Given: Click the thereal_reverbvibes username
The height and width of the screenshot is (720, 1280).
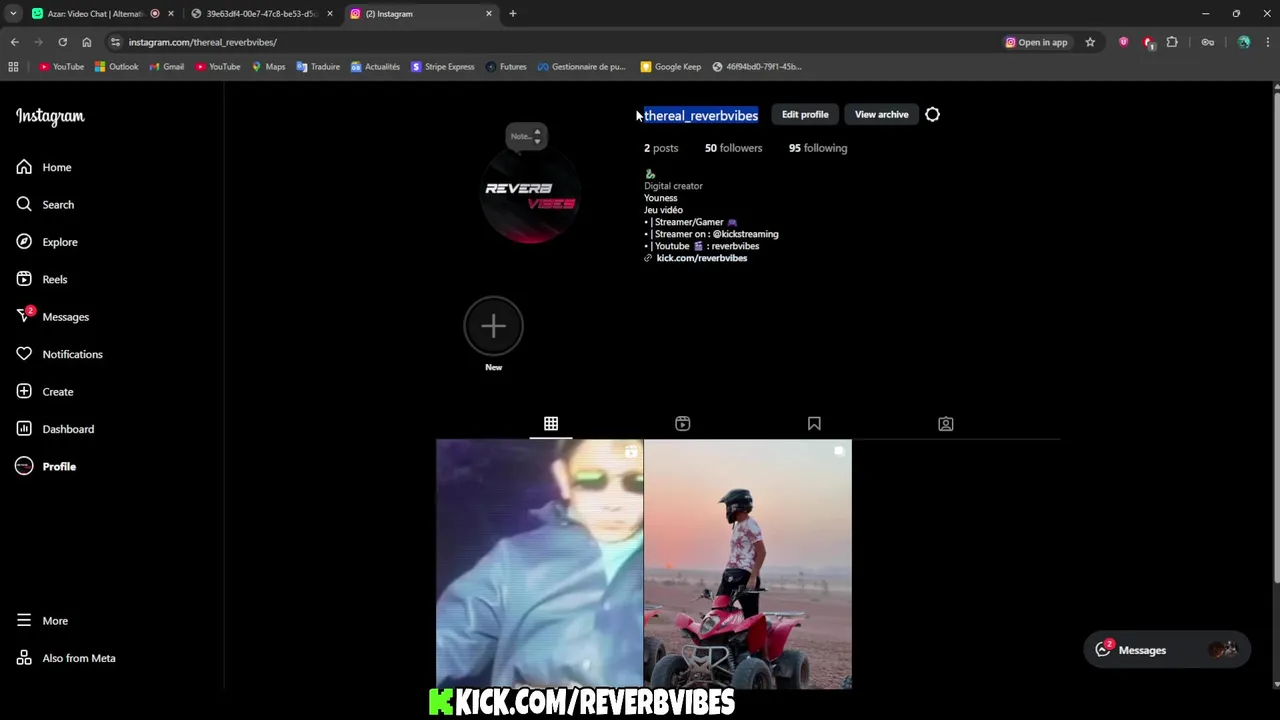Looking at the screenshot, I should click(x=701, y=115).
